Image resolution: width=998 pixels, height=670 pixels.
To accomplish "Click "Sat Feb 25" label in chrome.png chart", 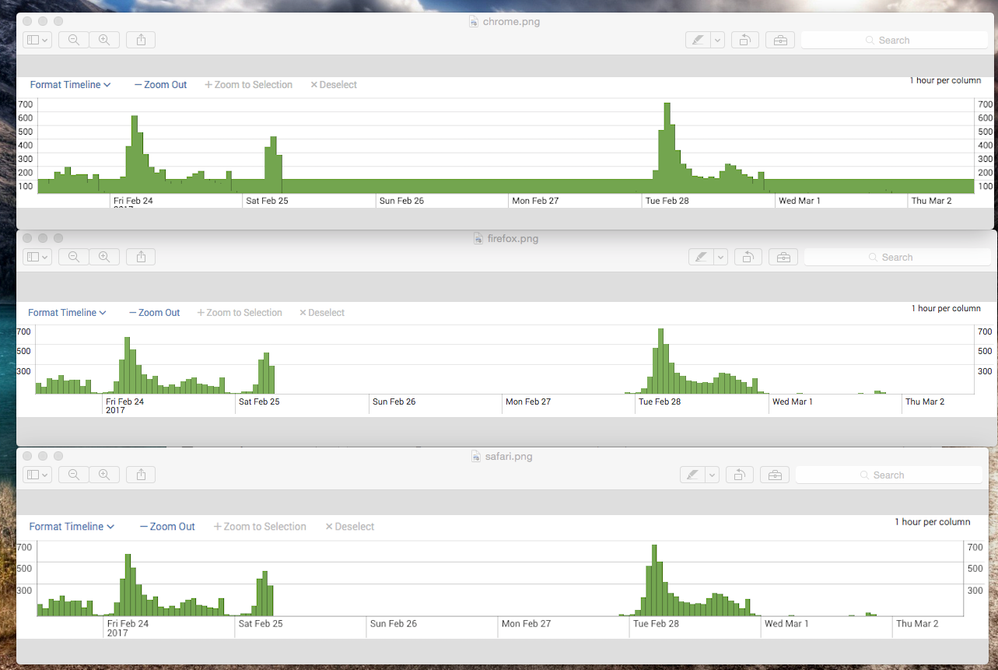I will click(x=267, y=200).
